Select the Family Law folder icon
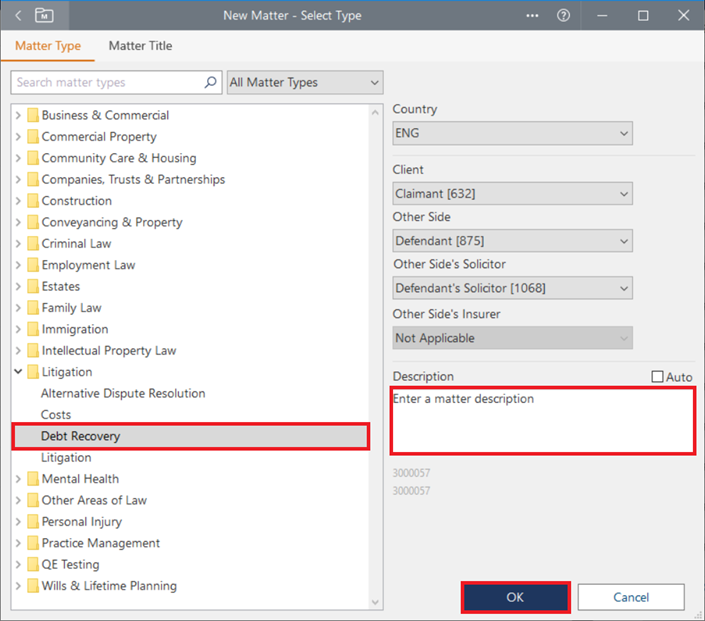This screenshot has width=705, height=621. coord(33,308)
